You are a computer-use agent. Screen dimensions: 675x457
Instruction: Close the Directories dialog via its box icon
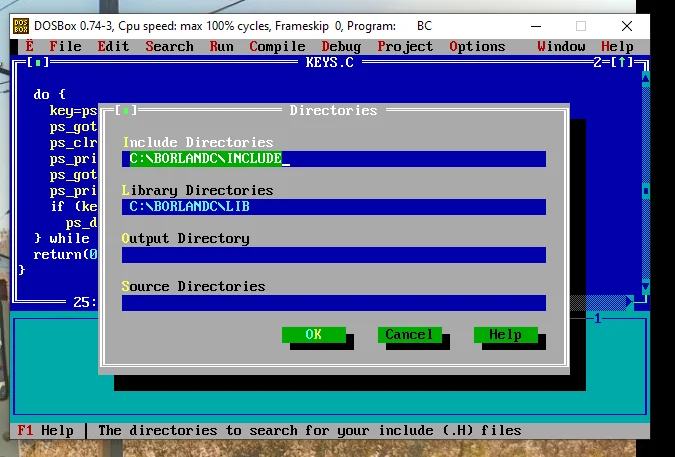pyautogui.click(x=126, y=111)
